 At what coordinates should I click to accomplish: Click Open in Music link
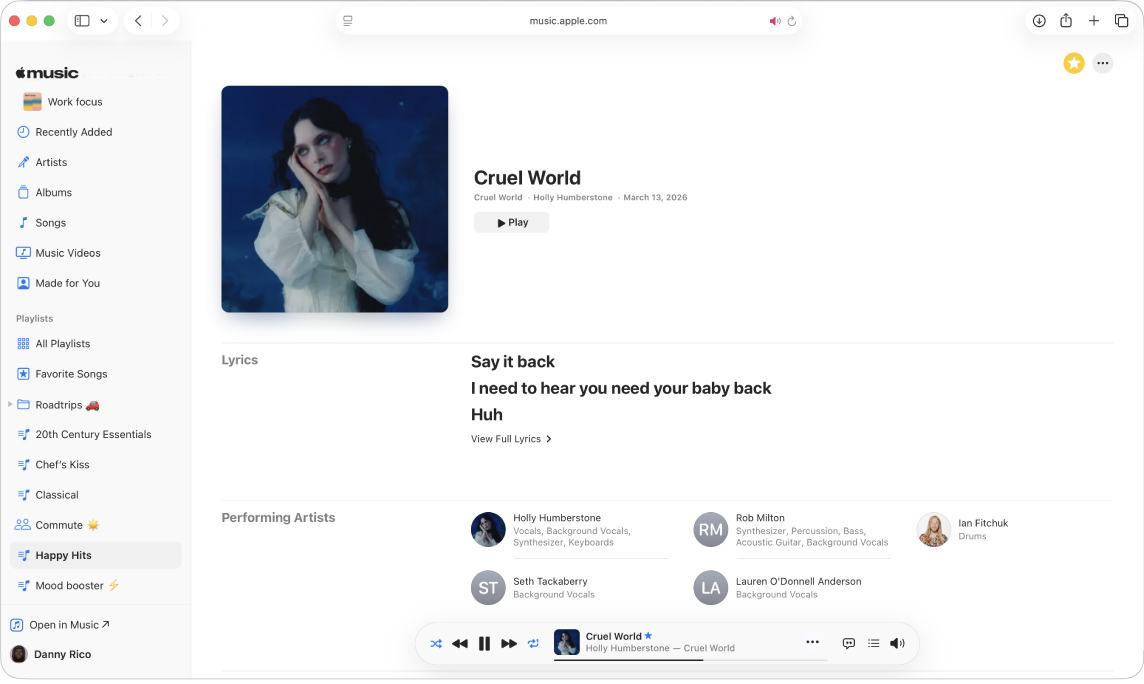61,625
